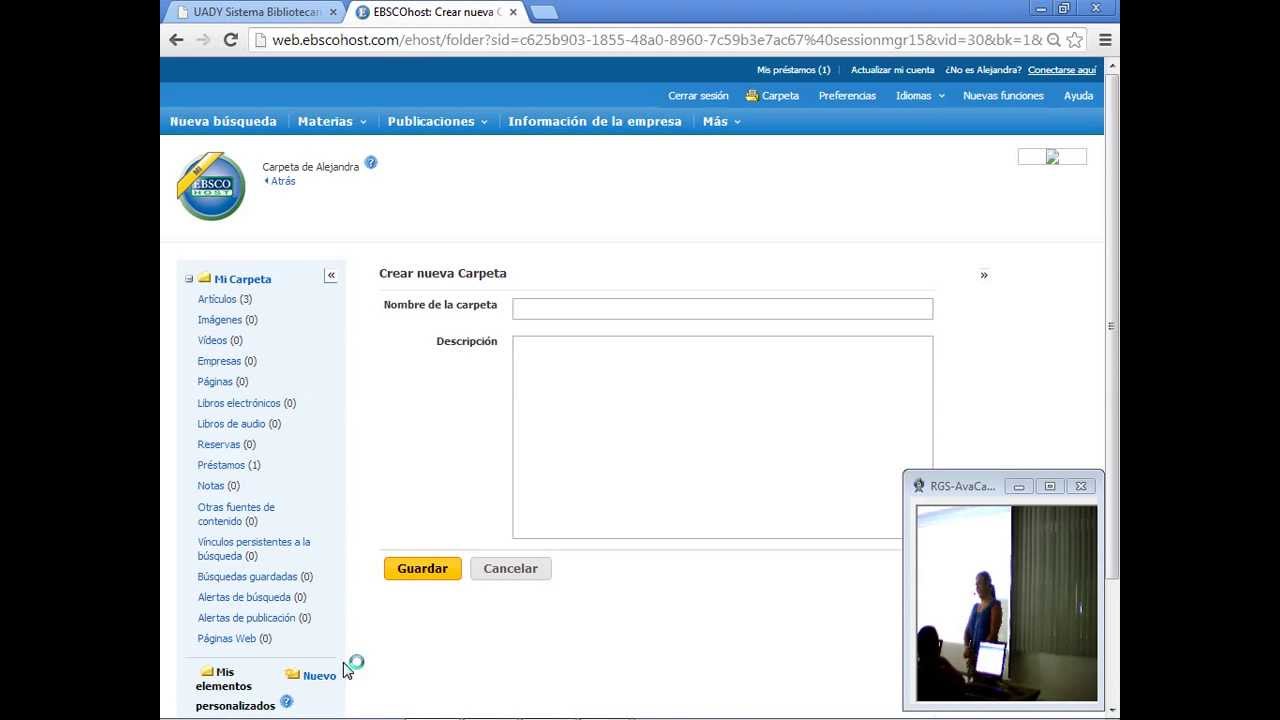Close the EBSCOhost Crear nueva tab
This screenshot has height=720, width=1280.
[514, 12]
